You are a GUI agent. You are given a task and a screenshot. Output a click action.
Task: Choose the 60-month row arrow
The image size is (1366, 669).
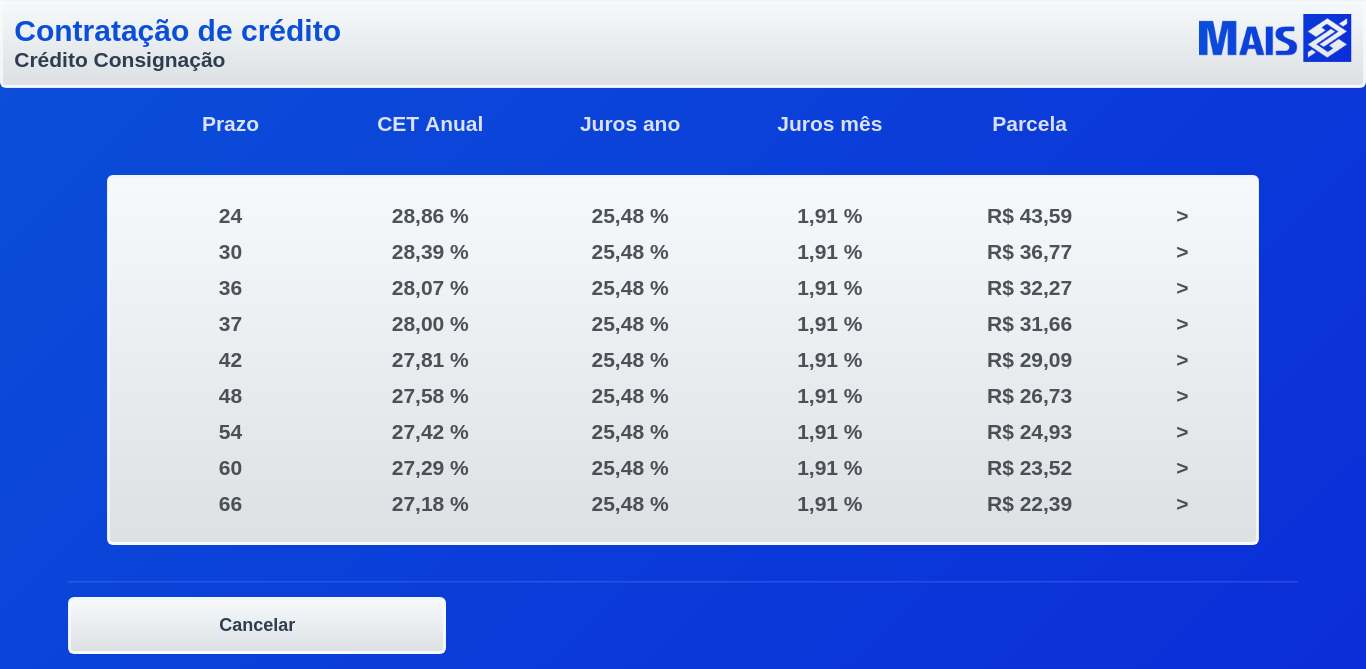1182,468
